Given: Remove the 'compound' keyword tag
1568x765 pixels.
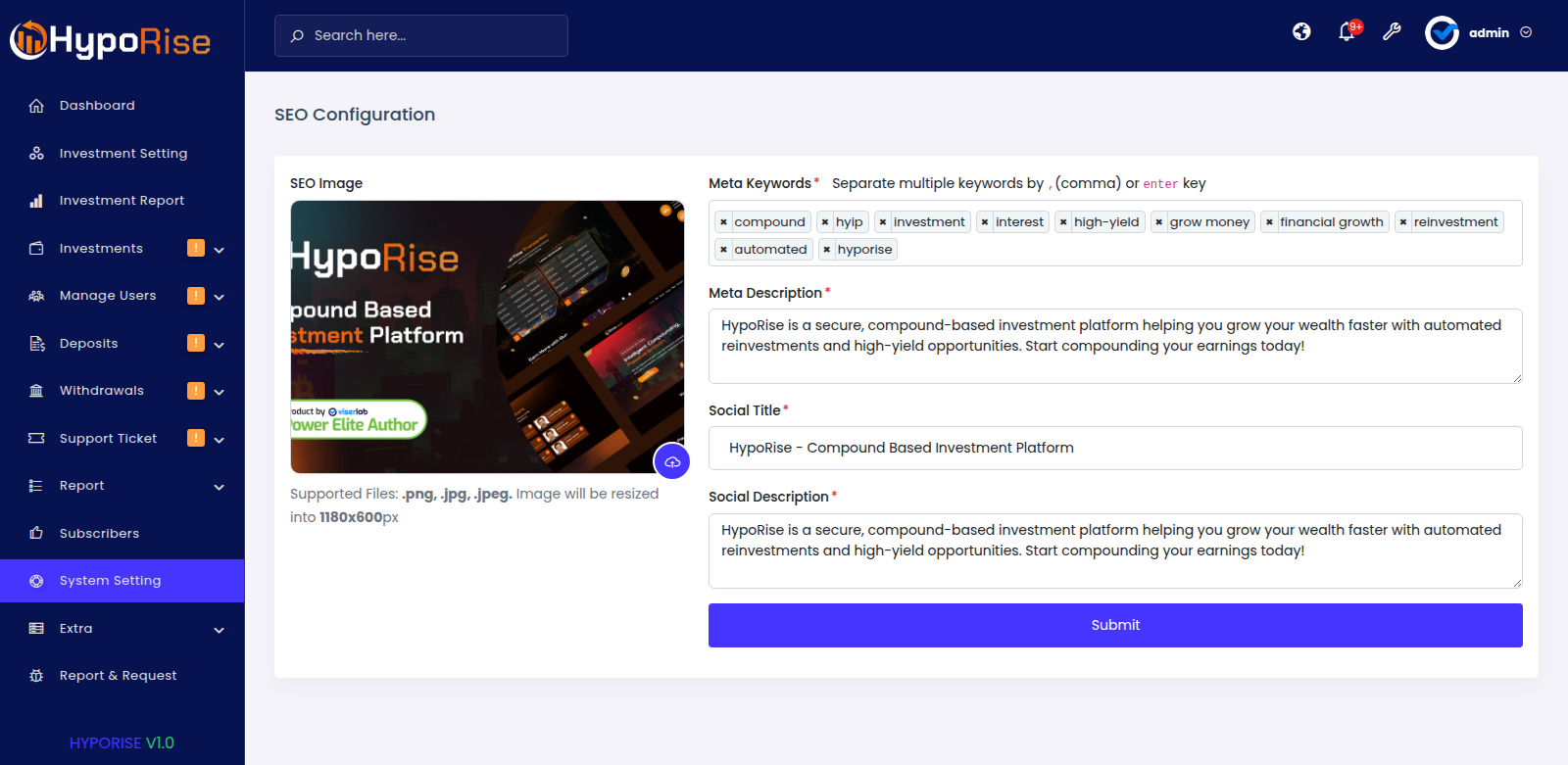Looking at the screenshot, I should [723, 222].
